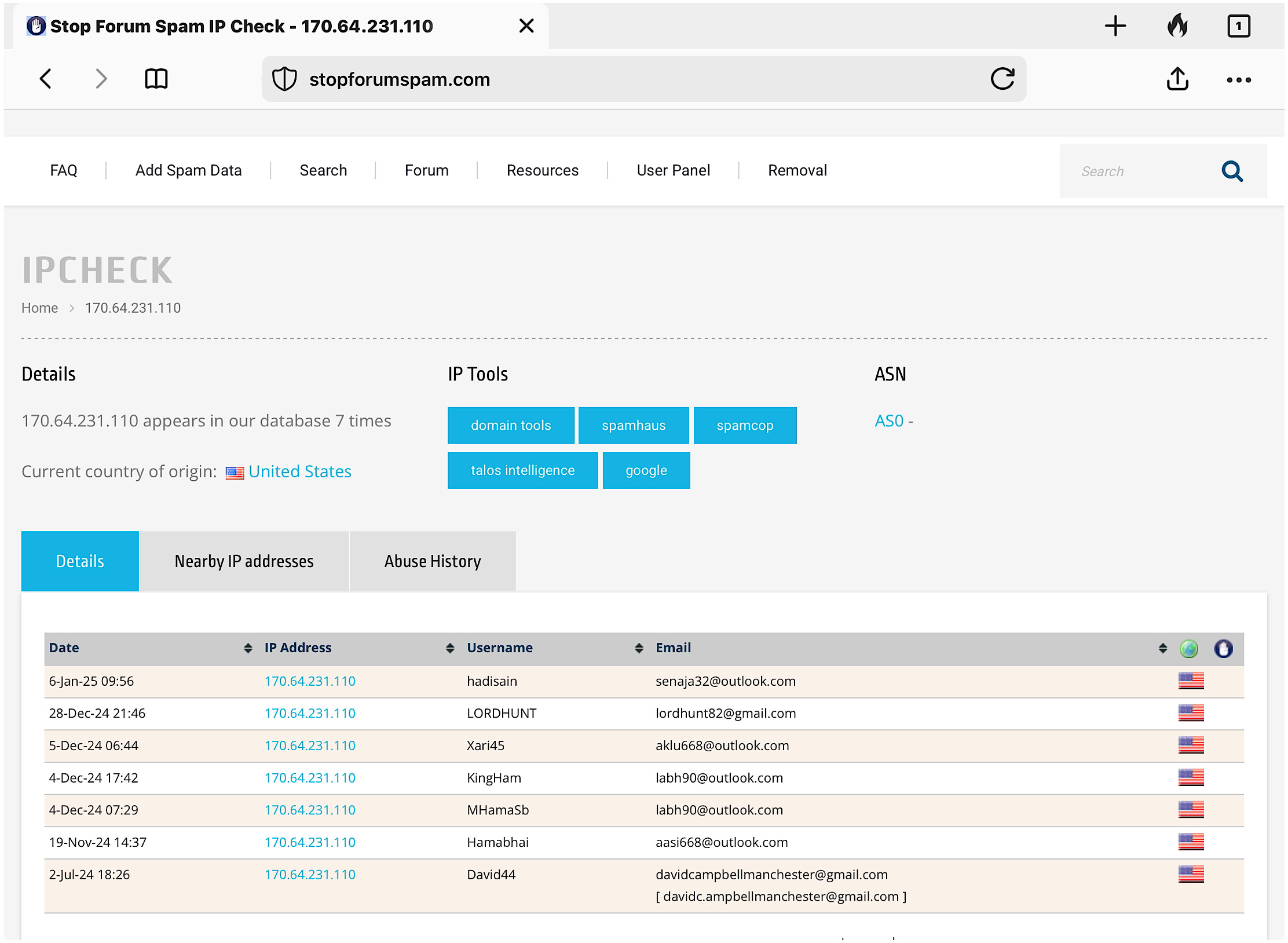Open the Search menu item
Screen dimensions: 1288x943
pos(323,170)
